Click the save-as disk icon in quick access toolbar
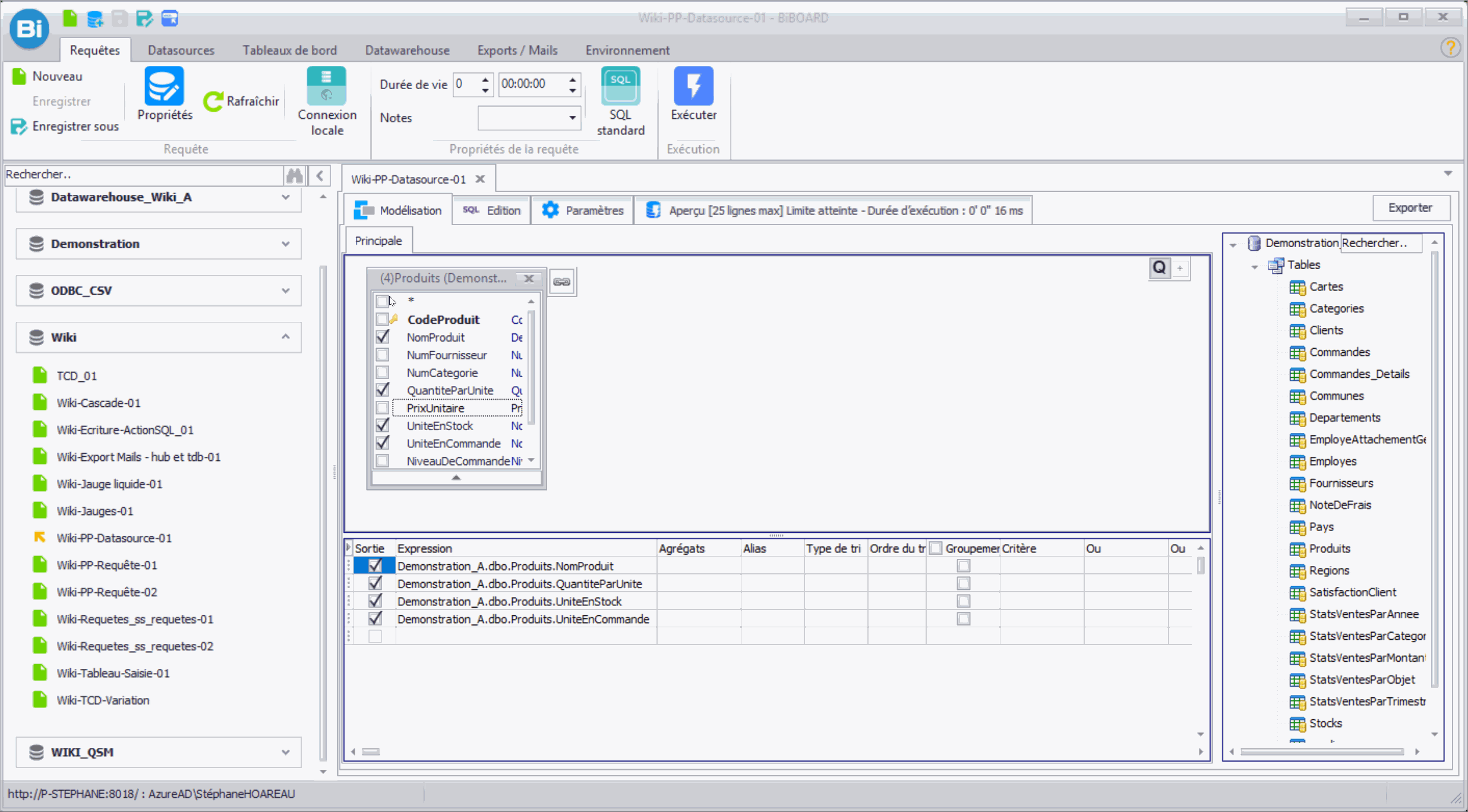Viewport: 1468px width, 812px height. [144, 19]
